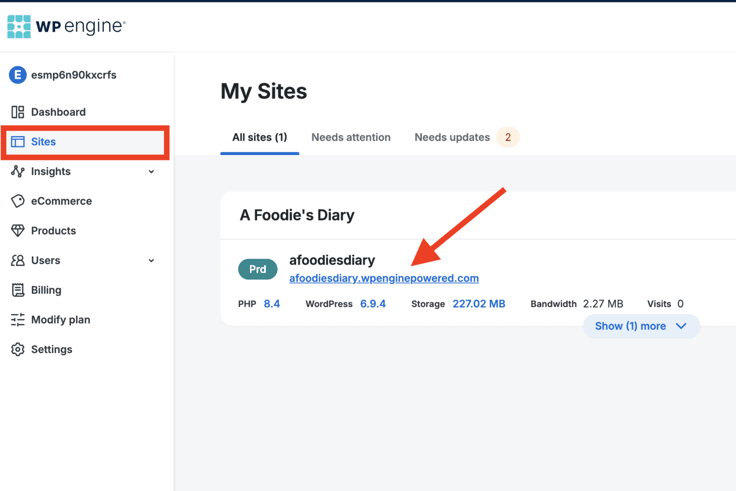Click the Needs updates count badge 2

(507, 138)
